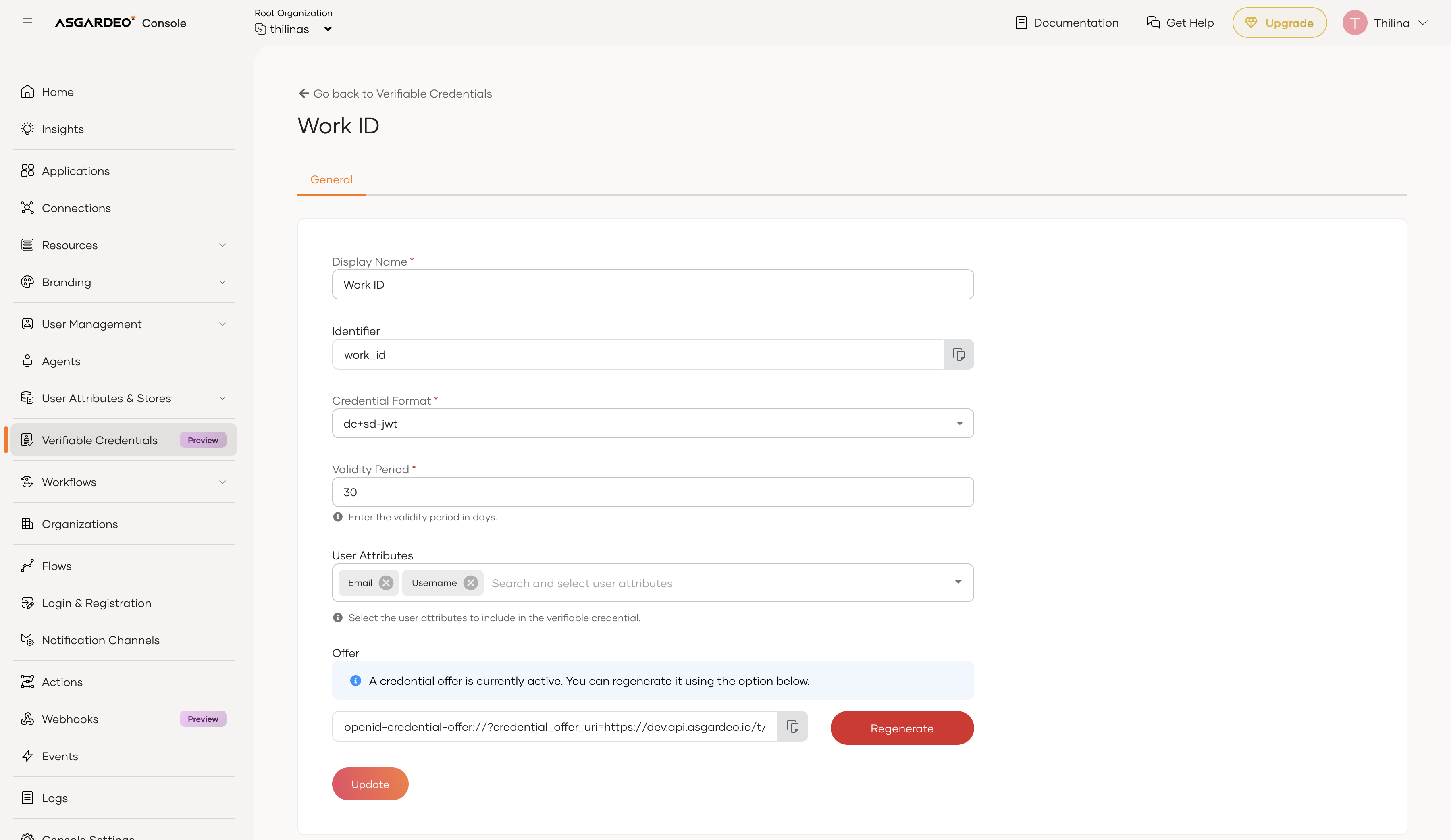Remove the Username attribute chip

coord(470,583)
